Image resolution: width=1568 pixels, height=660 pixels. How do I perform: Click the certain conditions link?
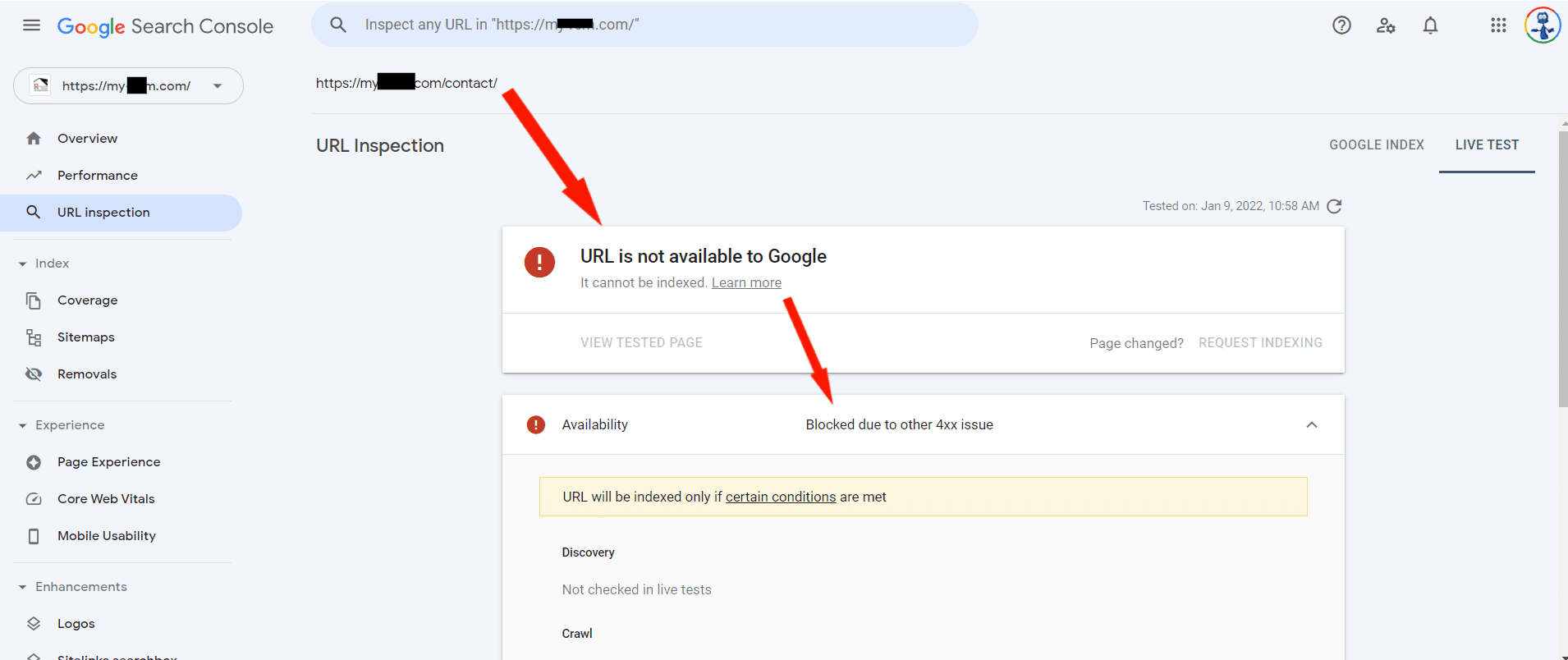[x=781, y=497]
